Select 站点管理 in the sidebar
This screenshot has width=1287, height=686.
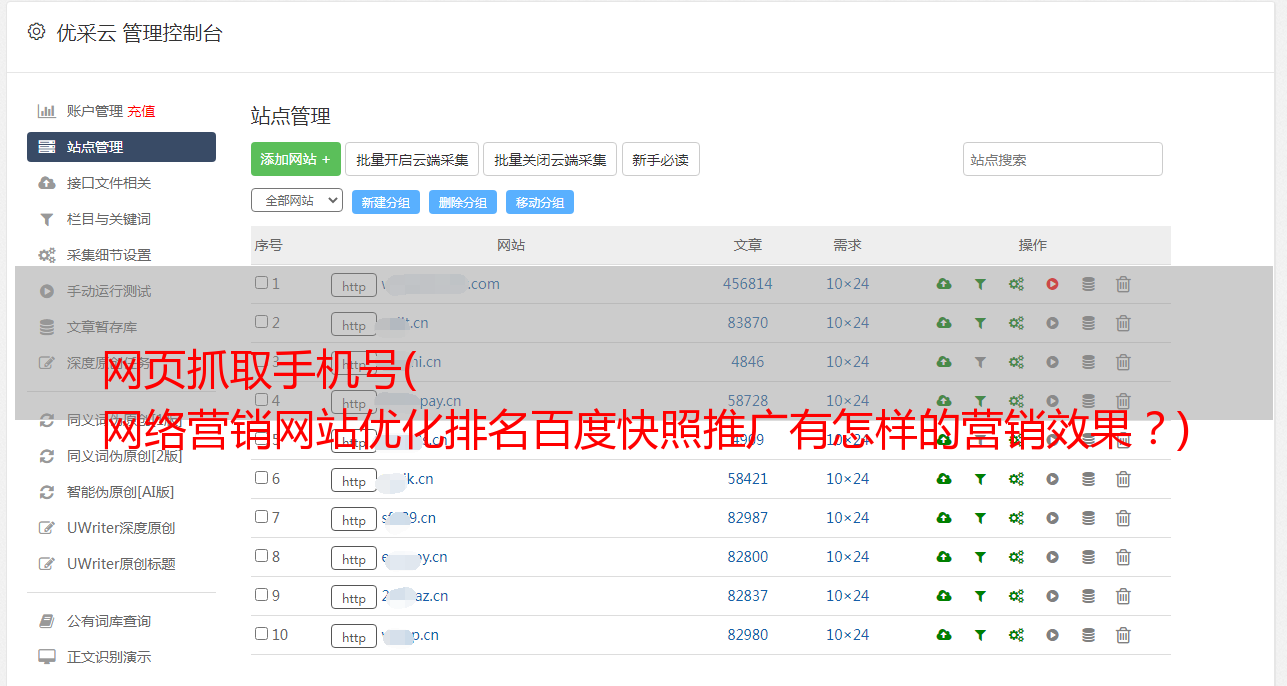pyautogui.click(x=121, y=147)
